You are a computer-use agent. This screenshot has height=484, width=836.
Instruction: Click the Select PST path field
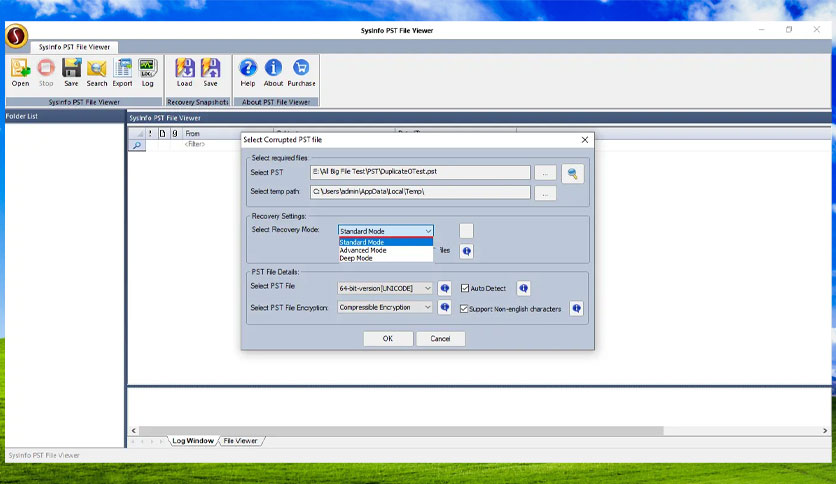tap(420, 172)
